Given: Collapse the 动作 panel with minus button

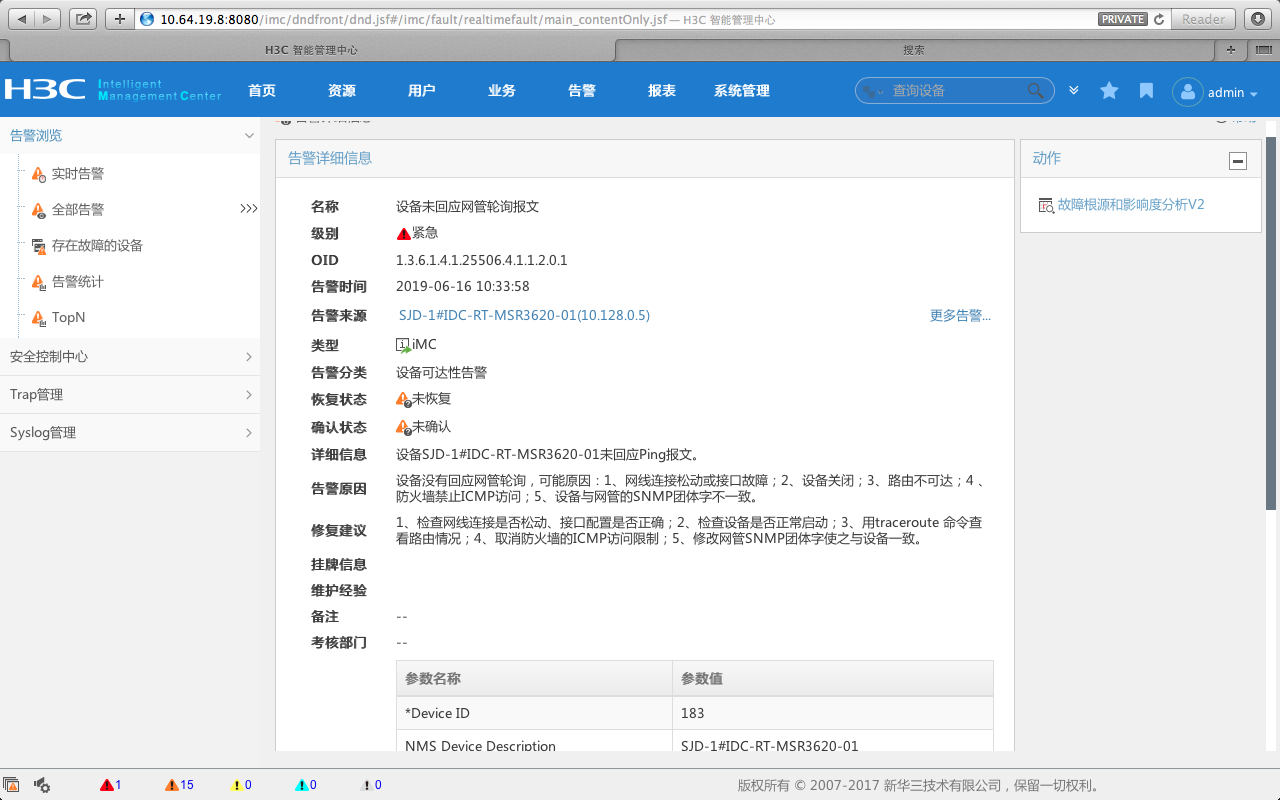Looking at the screenshot, I should 1238,160.
